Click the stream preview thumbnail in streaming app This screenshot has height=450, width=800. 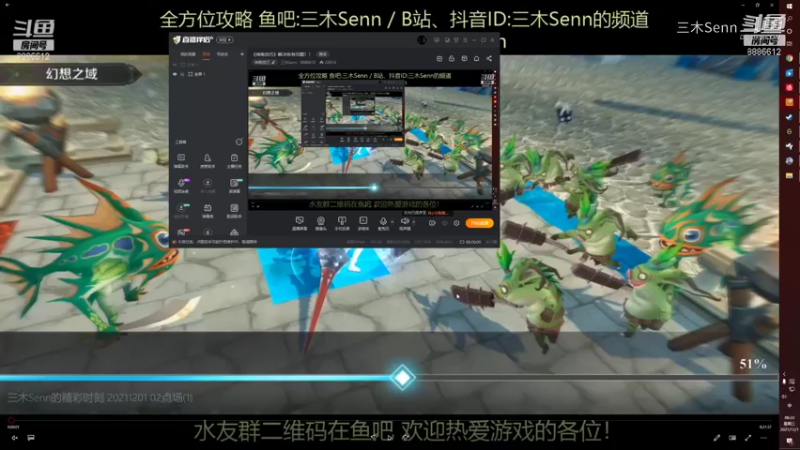click(x=371, y=141)
